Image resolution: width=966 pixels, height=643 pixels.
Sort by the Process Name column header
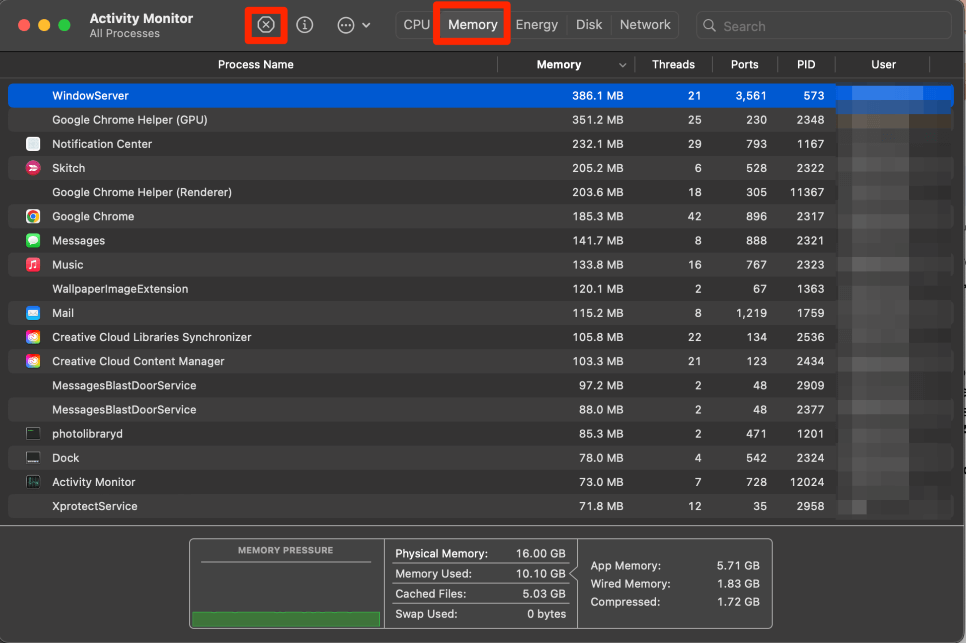click(256, 65)
